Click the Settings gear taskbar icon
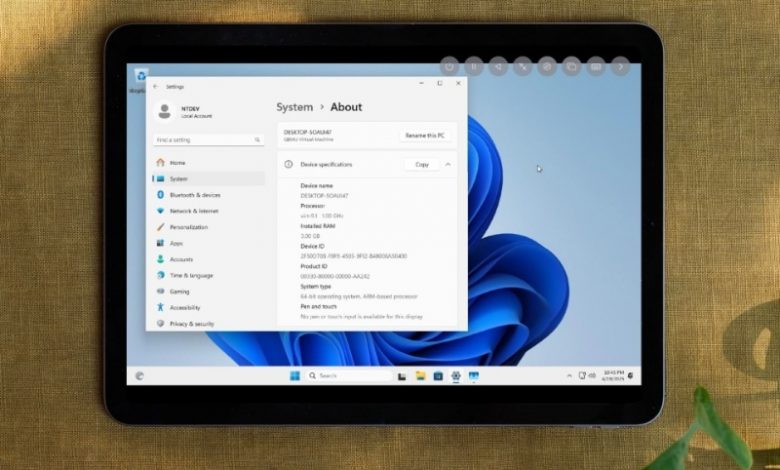This screenshot has width=780, height=470. [x=456, y=376]
